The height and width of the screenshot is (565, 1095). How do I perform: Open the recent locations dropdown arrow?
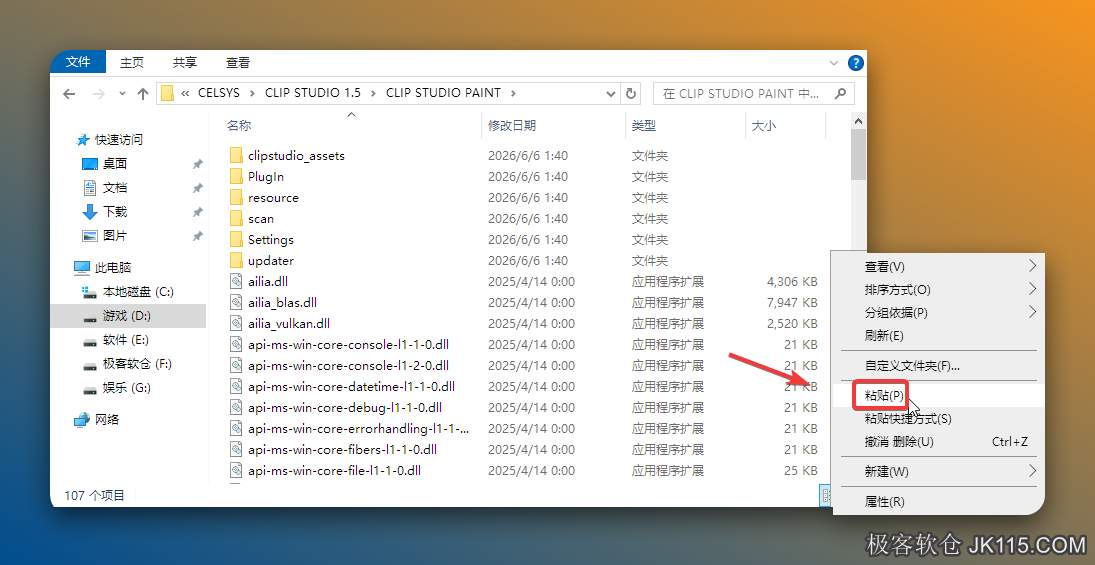(122, 94)
